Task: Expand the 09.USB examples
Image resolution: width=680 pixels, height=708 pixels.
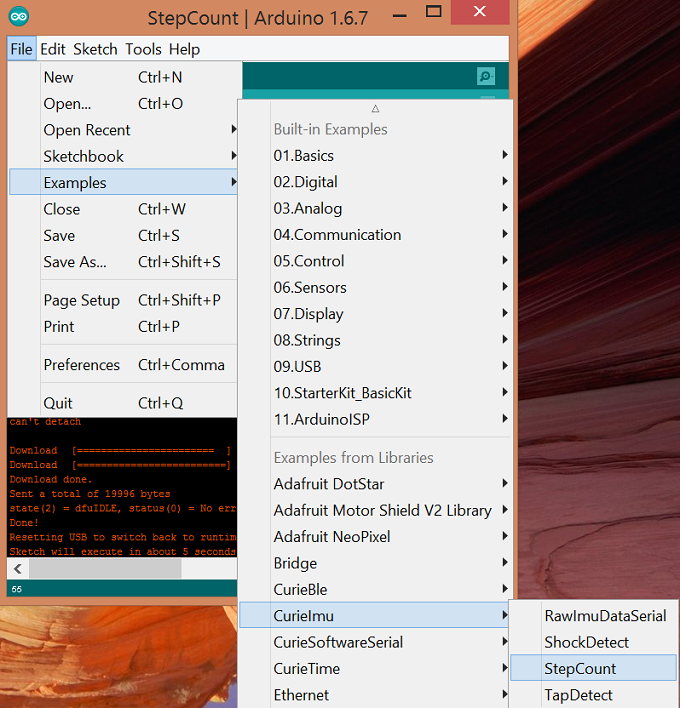Action: [376, 367]
